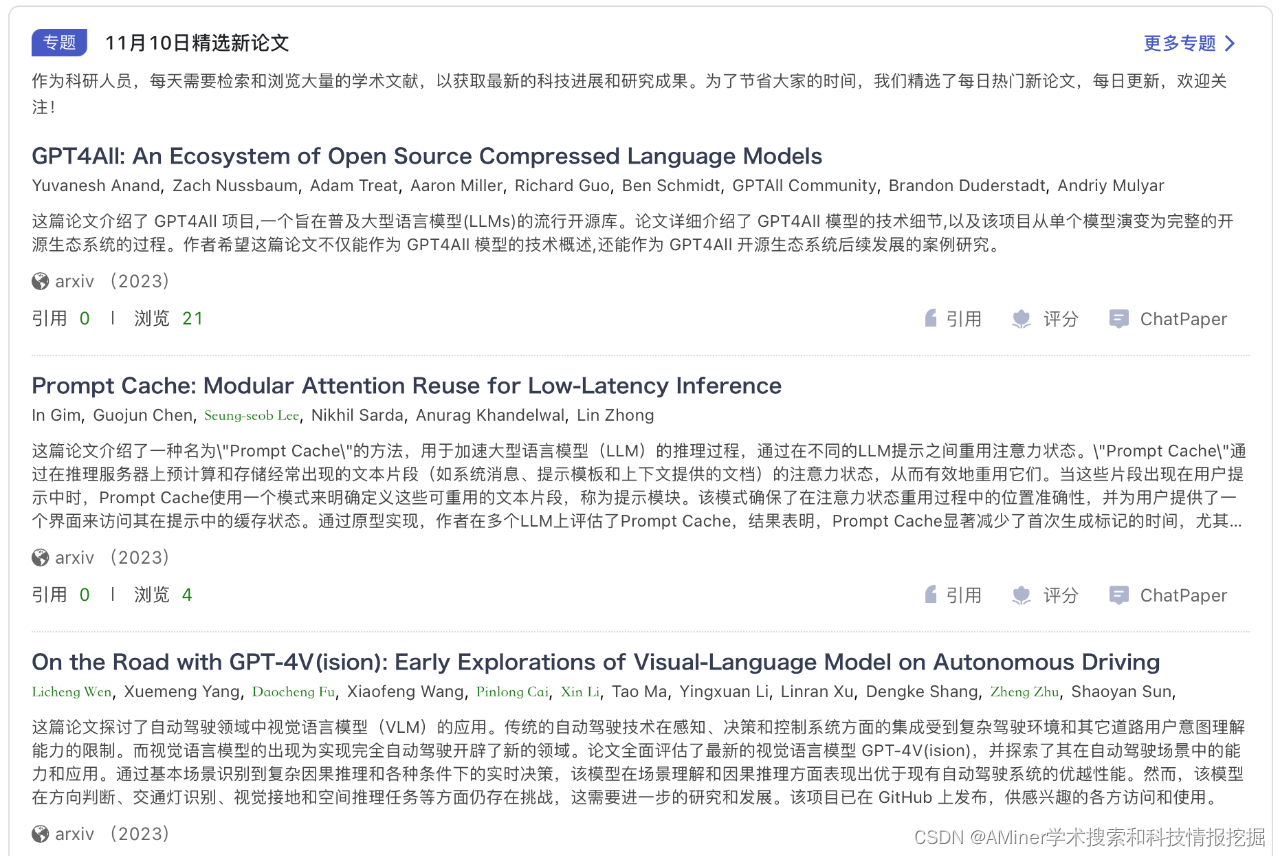Open the GPT4All paper title
This screenshot has height=856, width=1280.
click(427, 156)
